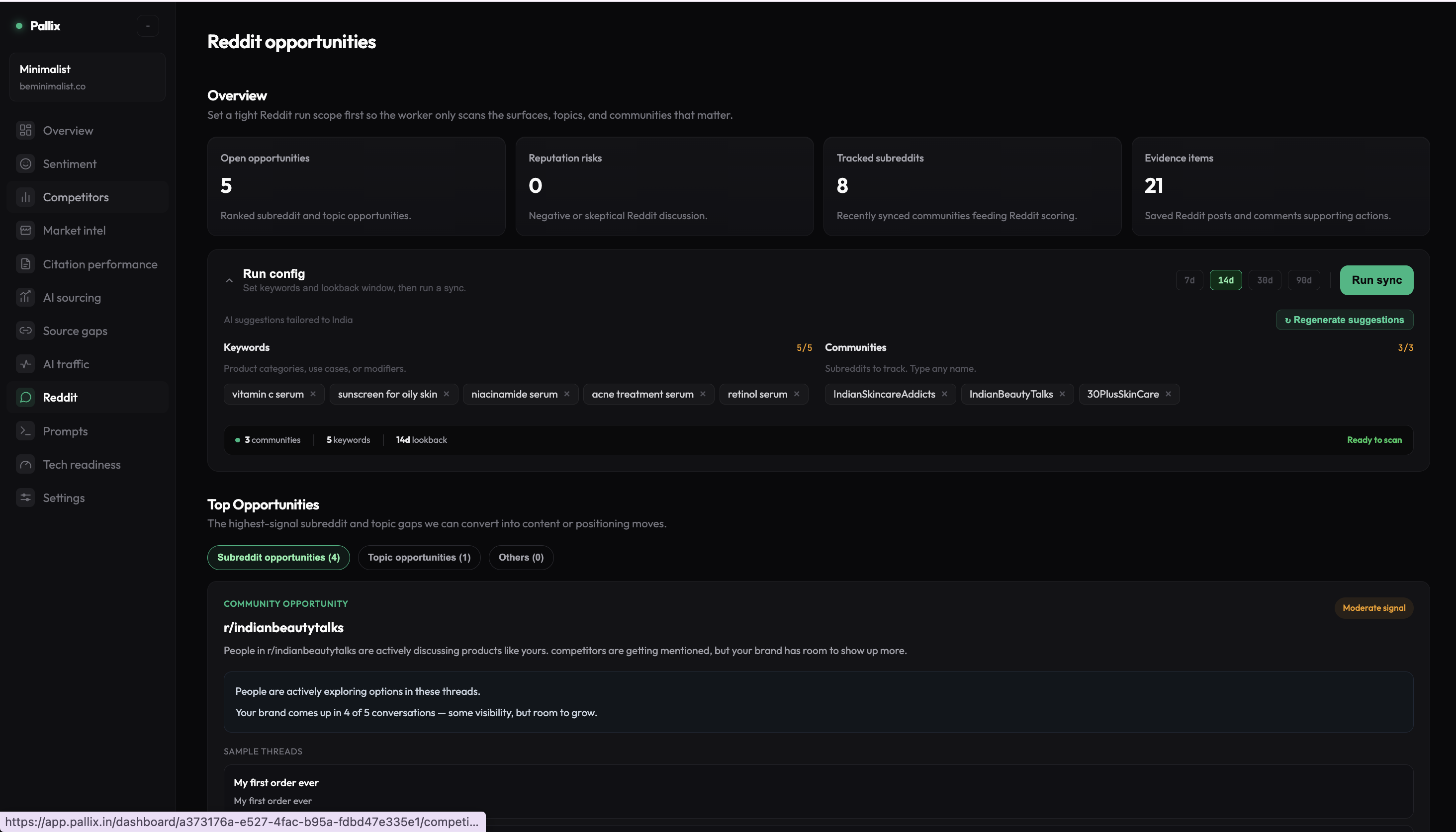Click the Citation performance document icon
This screenshot has width=1456, height=832.
(x=26, y=264)
